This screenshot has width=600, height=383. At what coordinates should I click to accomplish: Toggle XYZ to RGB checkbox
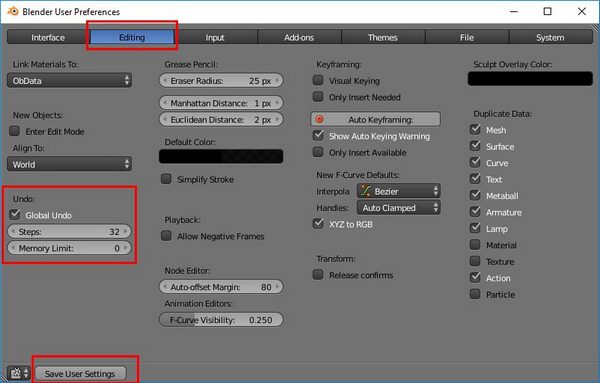pos(318,224)
